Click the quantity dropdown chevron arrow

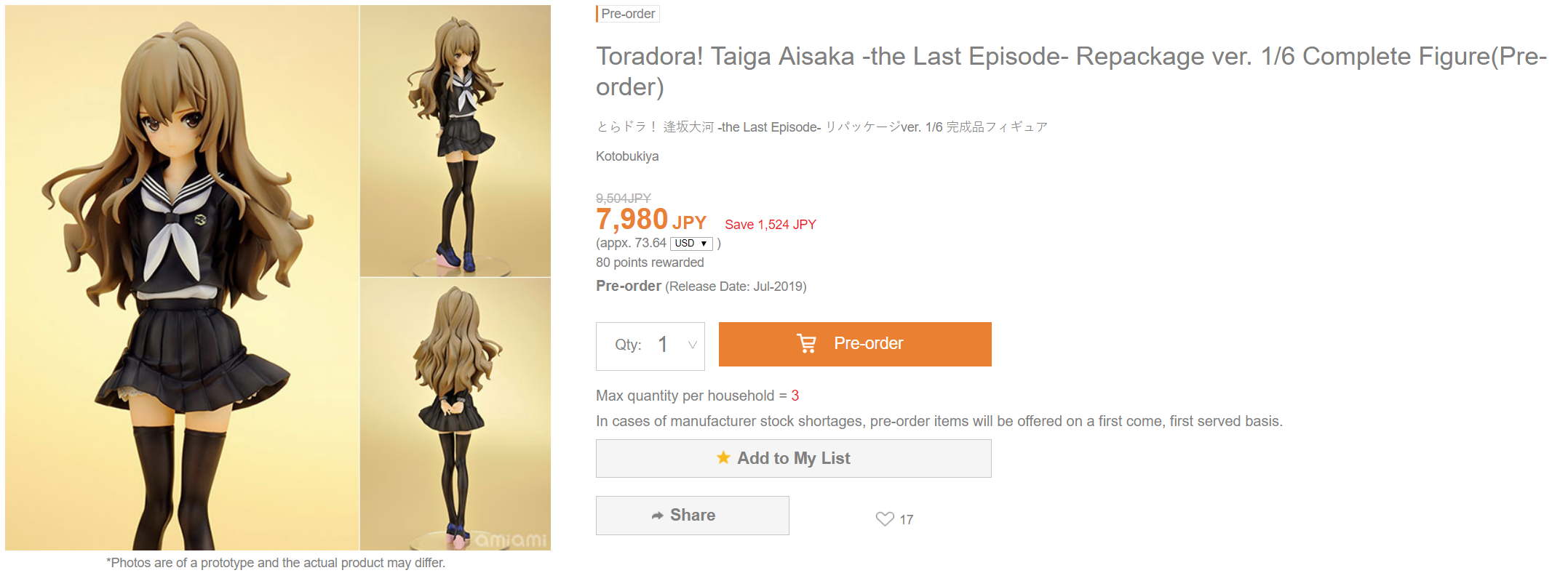[692, 345]
